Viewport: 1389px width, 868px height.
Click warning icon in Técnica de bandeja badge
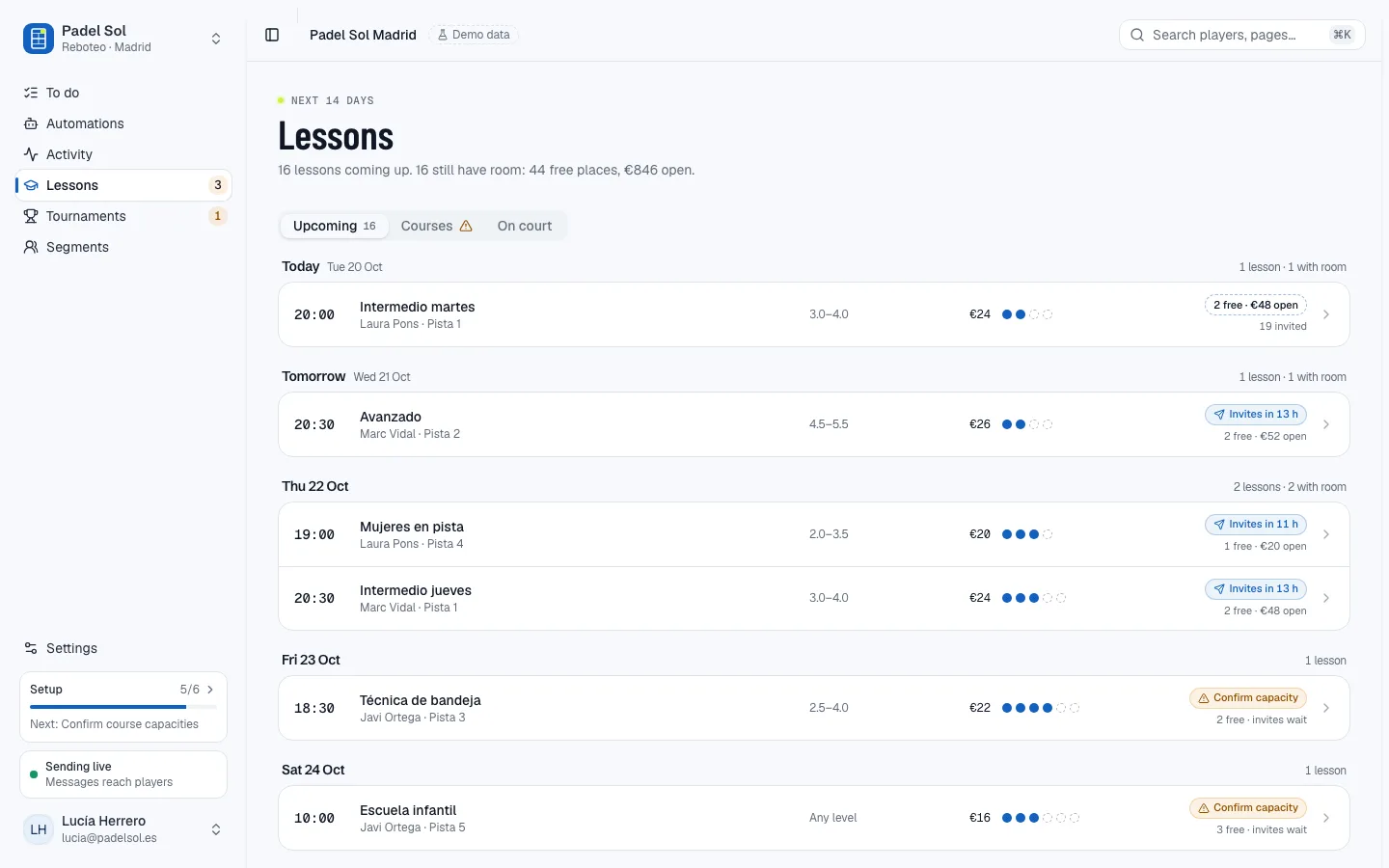pos(1204,698)
